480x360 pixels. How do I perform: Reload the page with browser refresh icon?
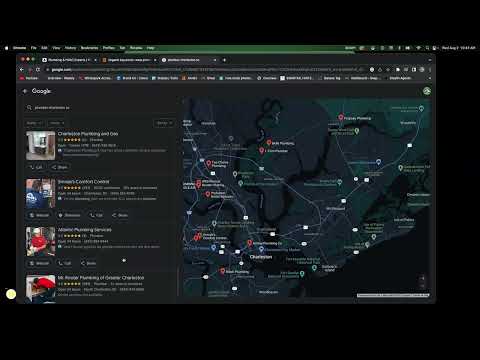(x=38, y=70)
